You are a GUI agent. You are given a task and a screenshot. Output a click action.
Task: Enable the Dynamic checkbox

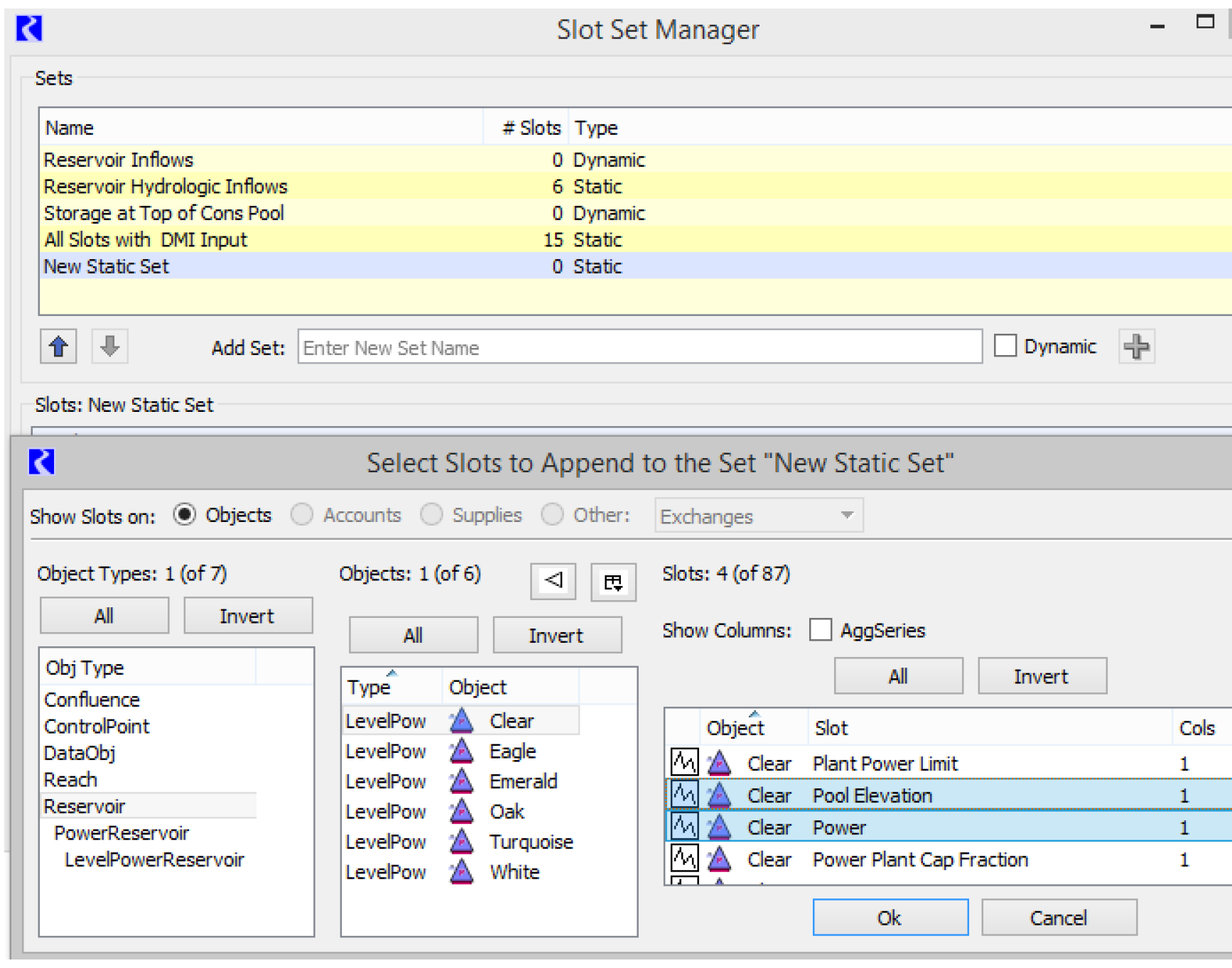(1005, 346)
